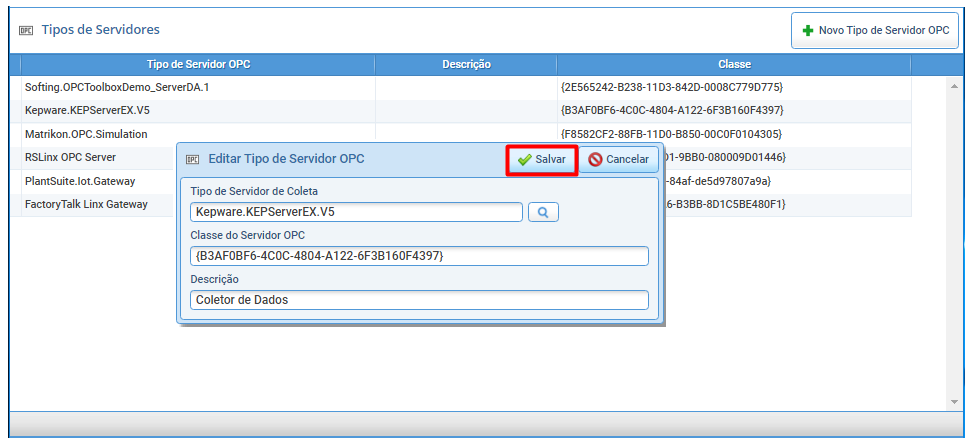Image resolution: width=972 pixels, height=444 pixels.
Task: Click the Salvar button in the dialog
Action: tap(542, 160)
